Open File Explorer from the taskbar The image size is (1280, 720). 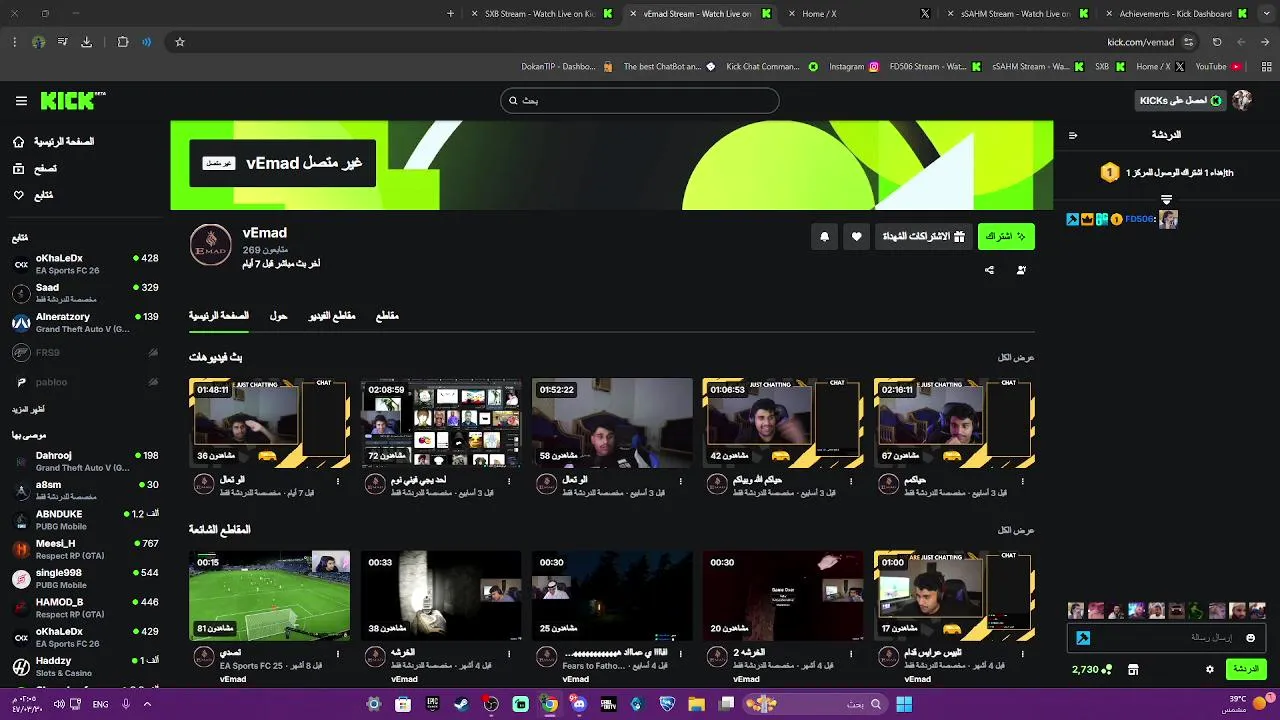coord(696,704)
